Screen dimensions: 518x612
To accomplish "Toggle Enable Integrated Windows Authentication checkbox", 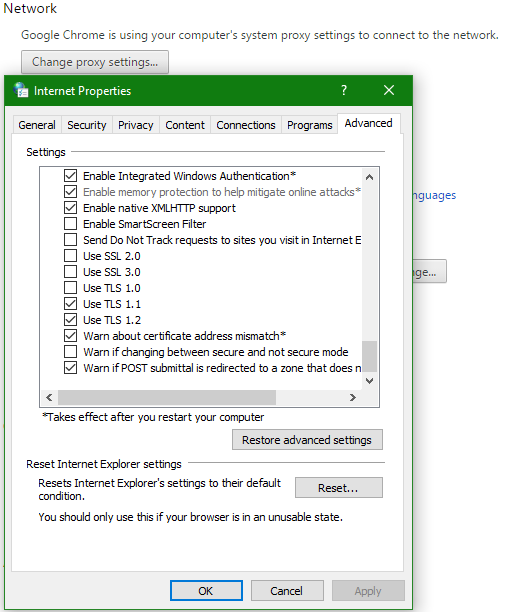I will pos(70,176).
